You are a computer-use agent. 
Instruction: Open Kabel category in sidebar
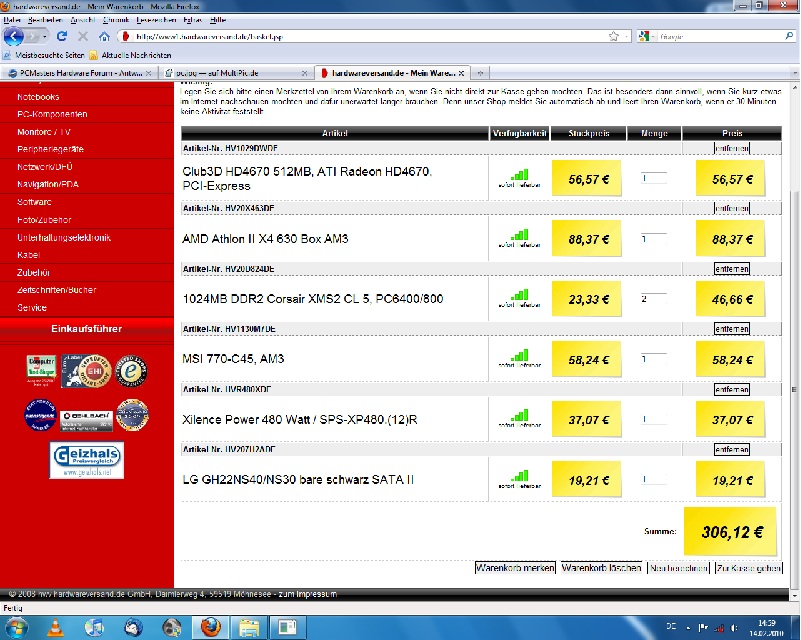[x=28, y=254]
